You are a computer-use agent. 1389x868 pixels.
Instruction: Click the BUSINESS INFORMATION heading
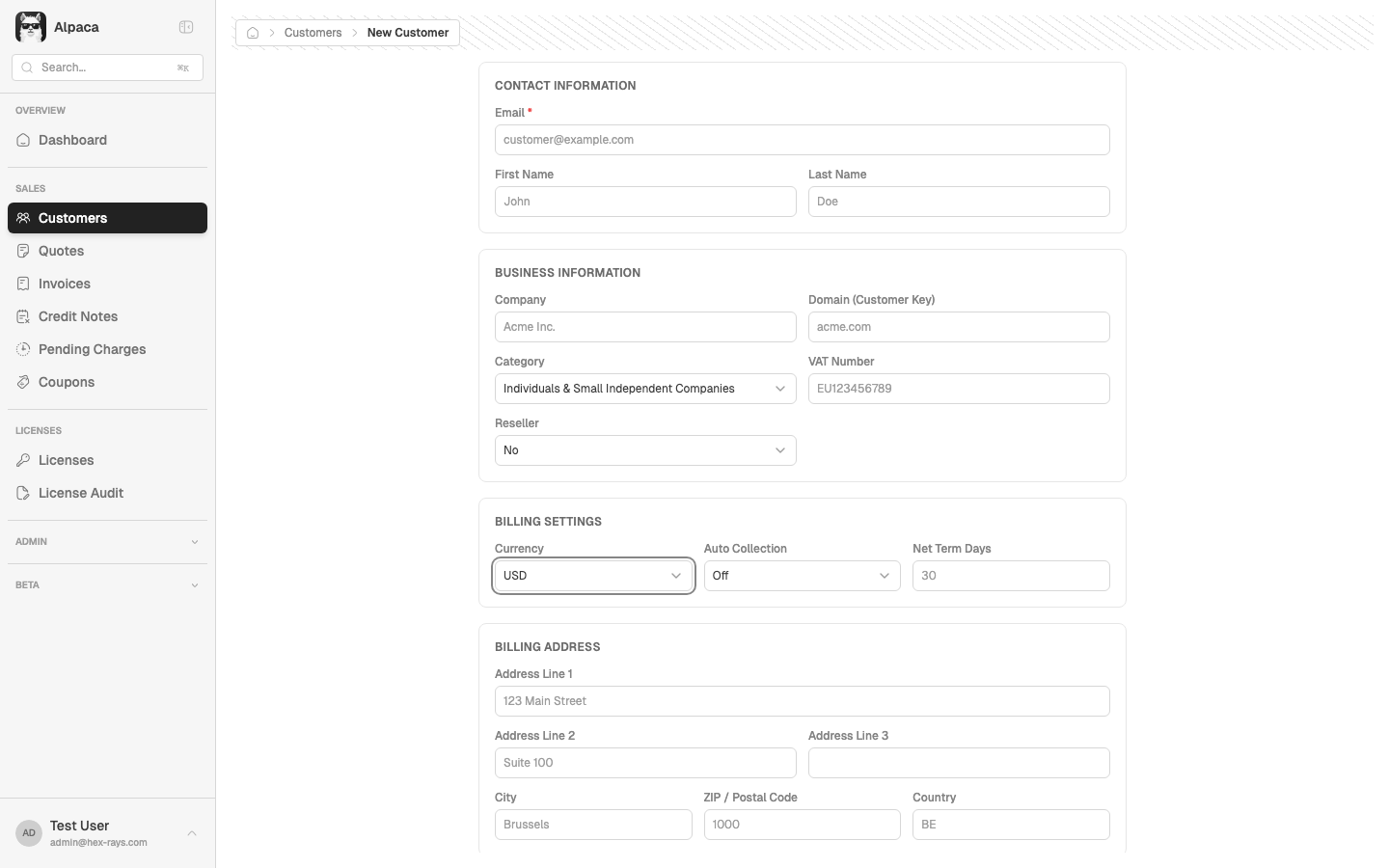pyautogui.click(x=567, y=273)
